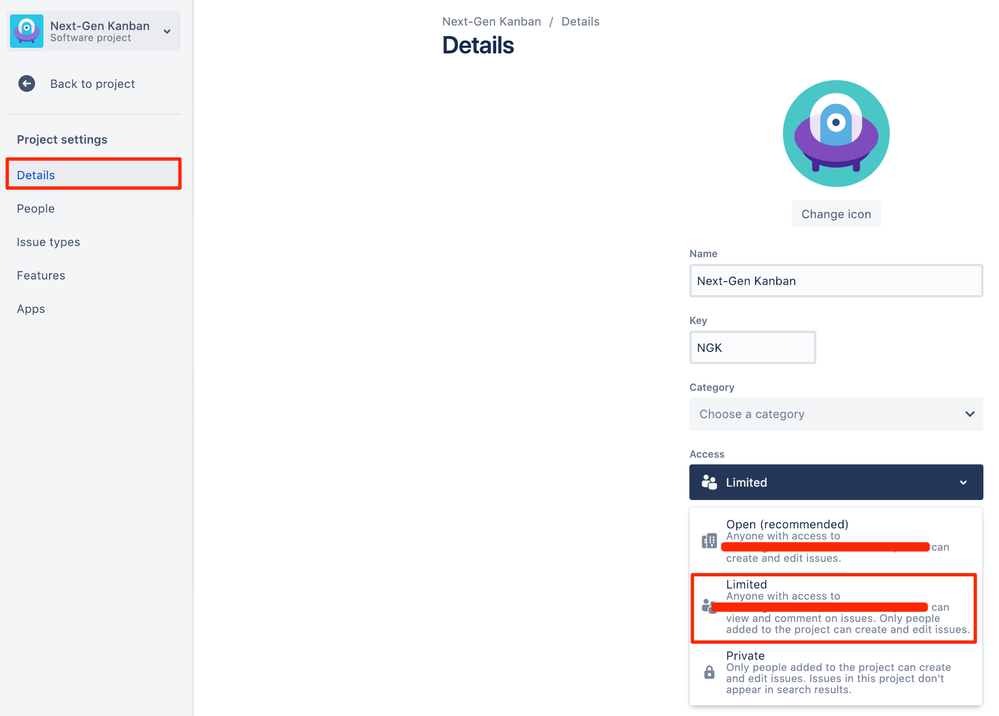
Task: Click the large UFO project avatar
Action: [836, 133]
